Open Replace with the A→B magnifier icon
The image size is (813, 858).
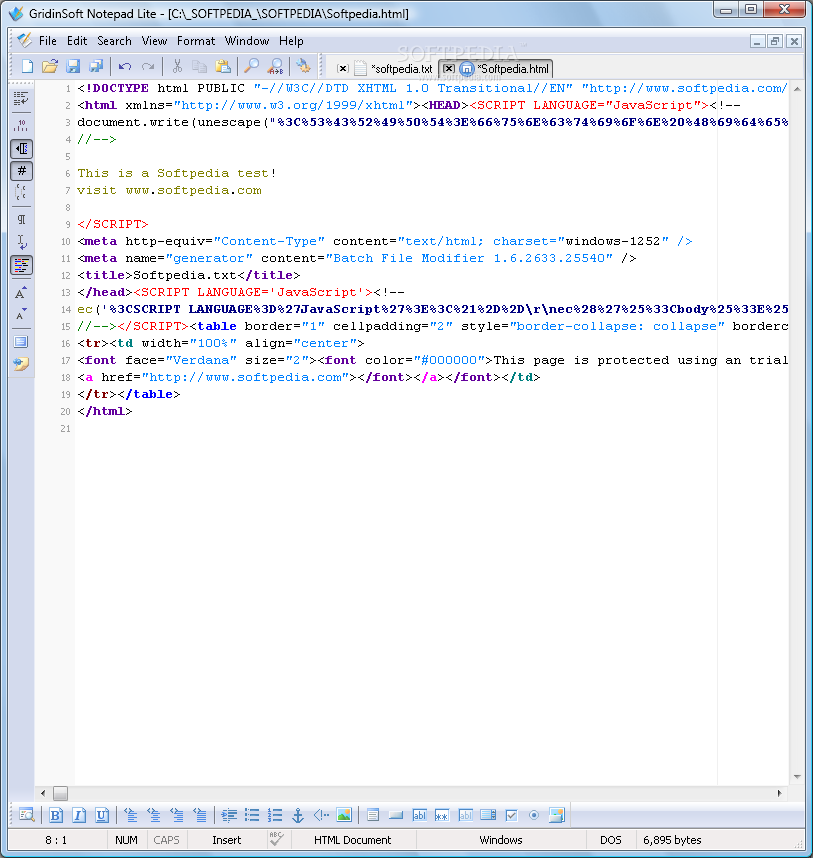point(275,67)
